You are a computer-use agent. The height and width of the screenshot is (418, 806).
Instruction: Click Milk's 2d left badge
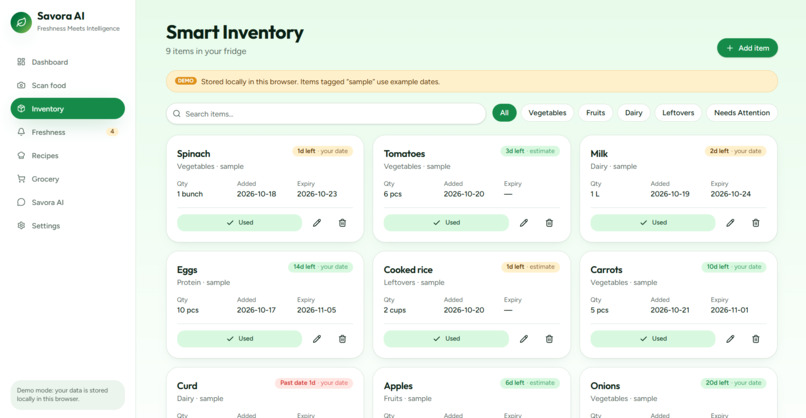736,151
